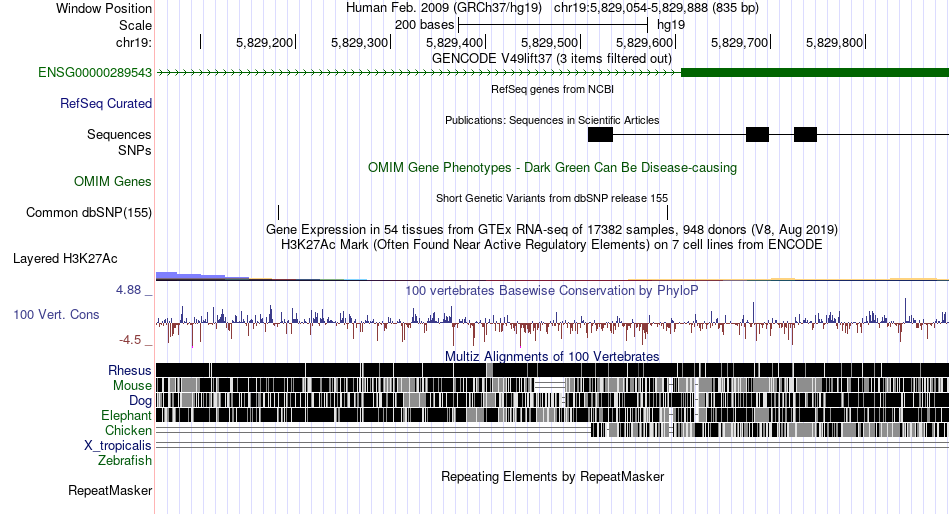Click the 5,829,800 ruler coordinate
Viewport: 950px width, 514px height.
834,42
